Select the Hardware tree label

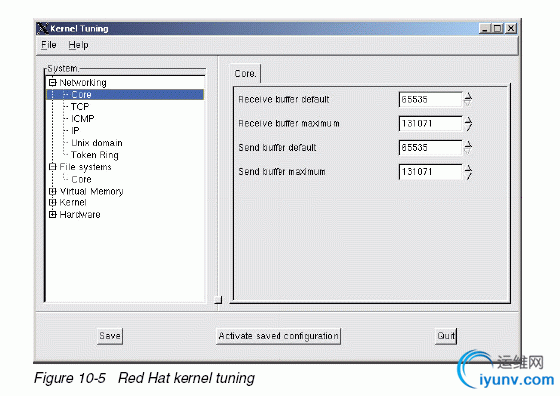tap(80, 215)
